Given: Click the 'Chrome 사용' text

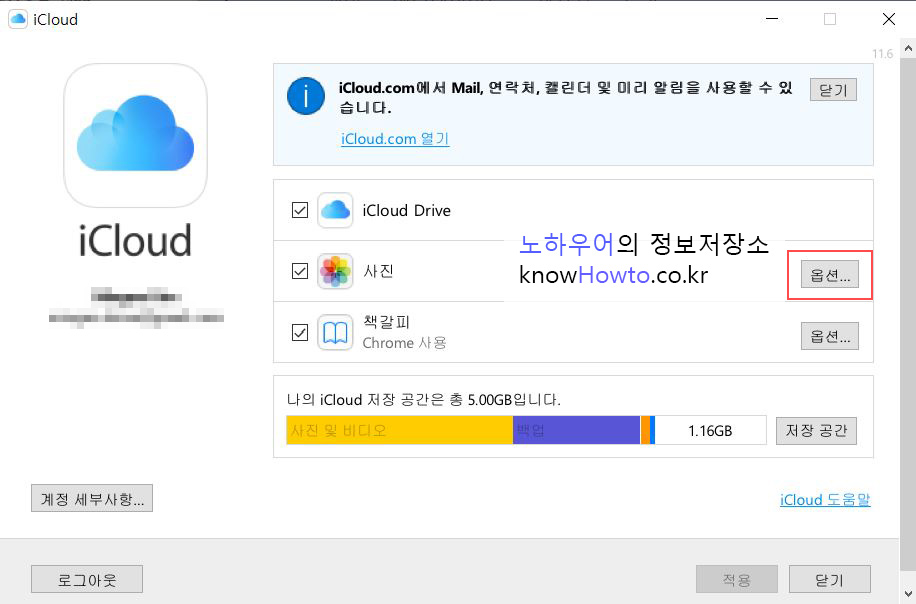Looking at the screenshot, I should tap(404, 342).
